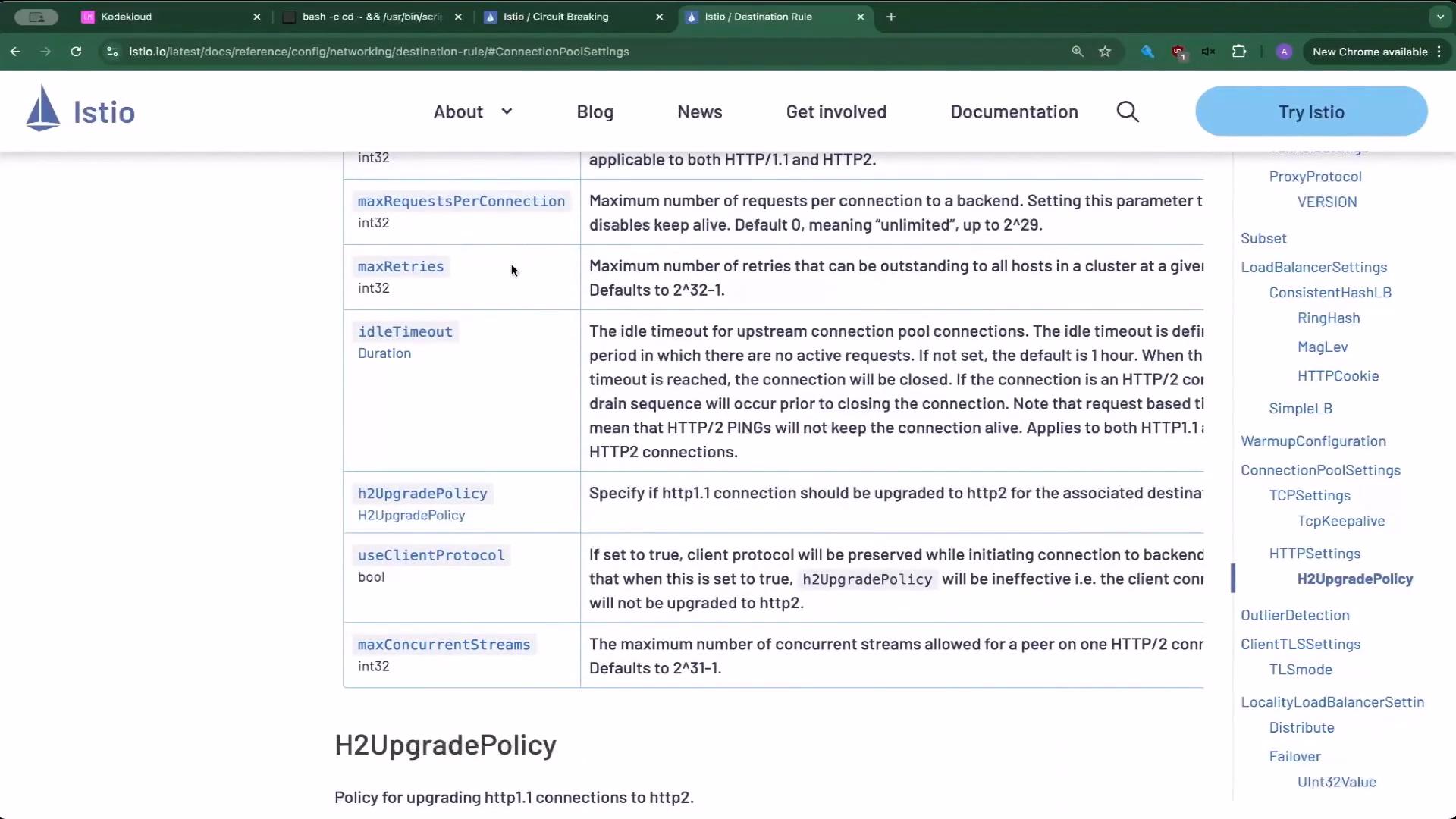Screen dimensions: 1456x819
Task: Open the purple profile avatar
Action: 1284,52
